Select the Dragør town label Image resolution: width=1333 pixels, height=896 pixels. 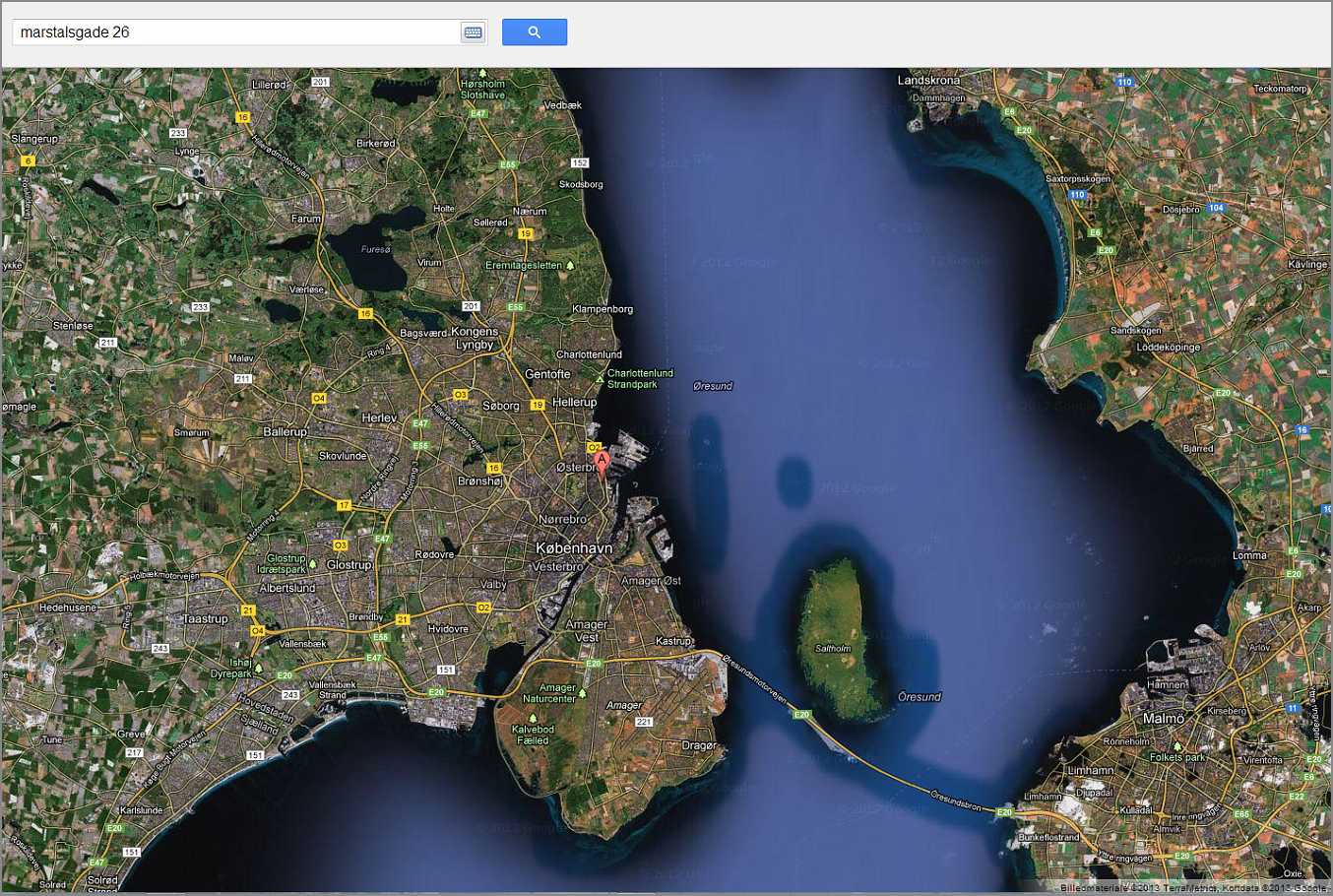click(x=699, y=745)
